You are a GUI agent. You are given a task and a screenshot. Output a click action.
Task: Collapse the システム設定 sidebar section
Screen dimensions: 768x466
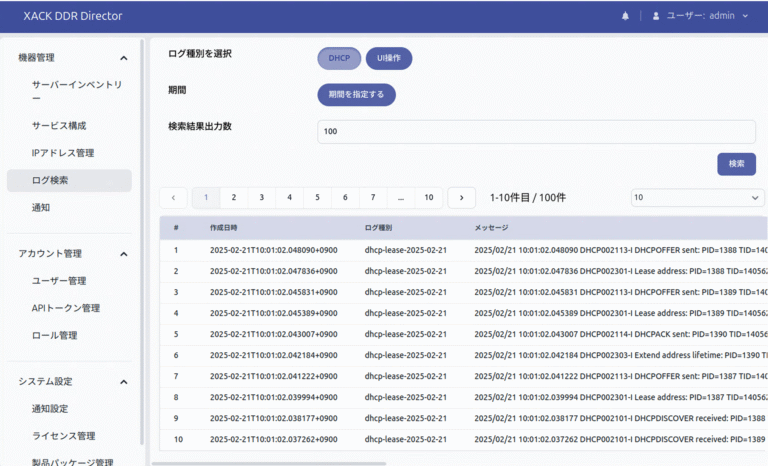pos(124,382)
